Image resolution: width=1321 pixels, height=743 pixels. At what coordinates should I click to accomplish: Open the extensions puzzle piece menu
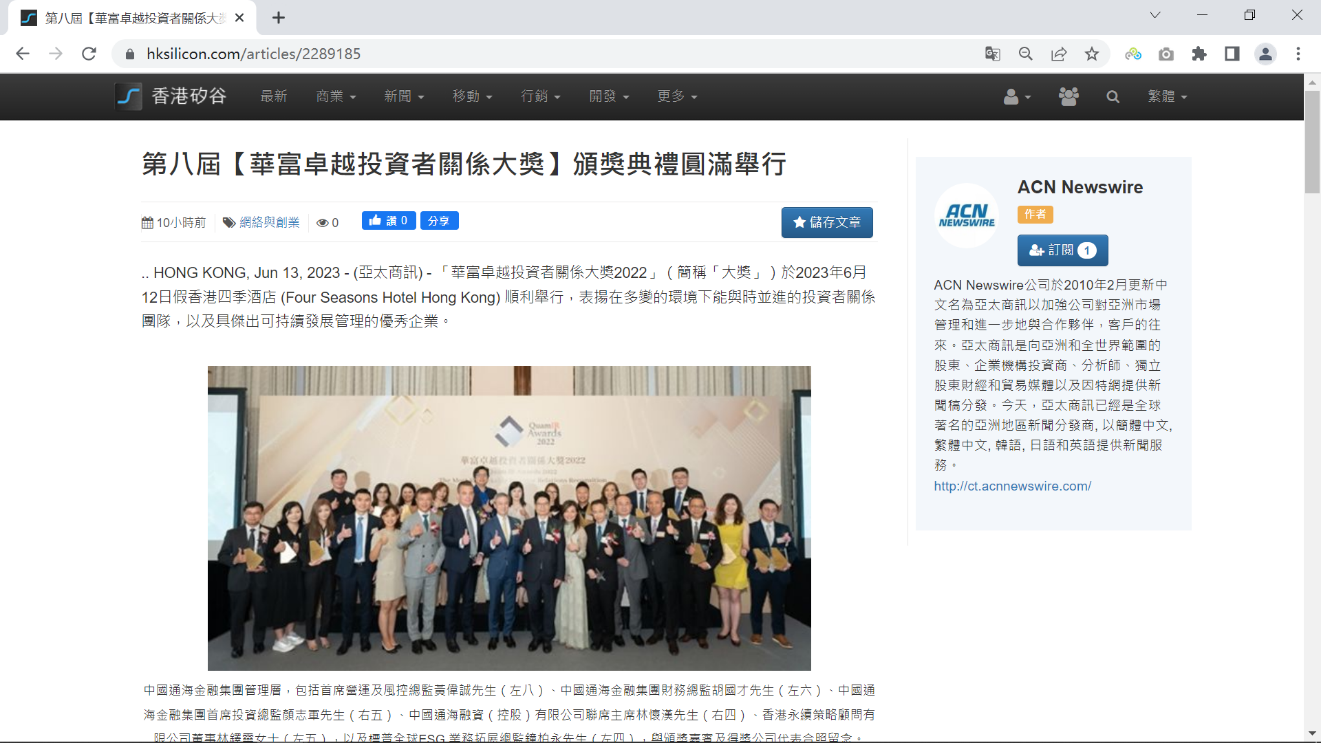click(1199, 54)
